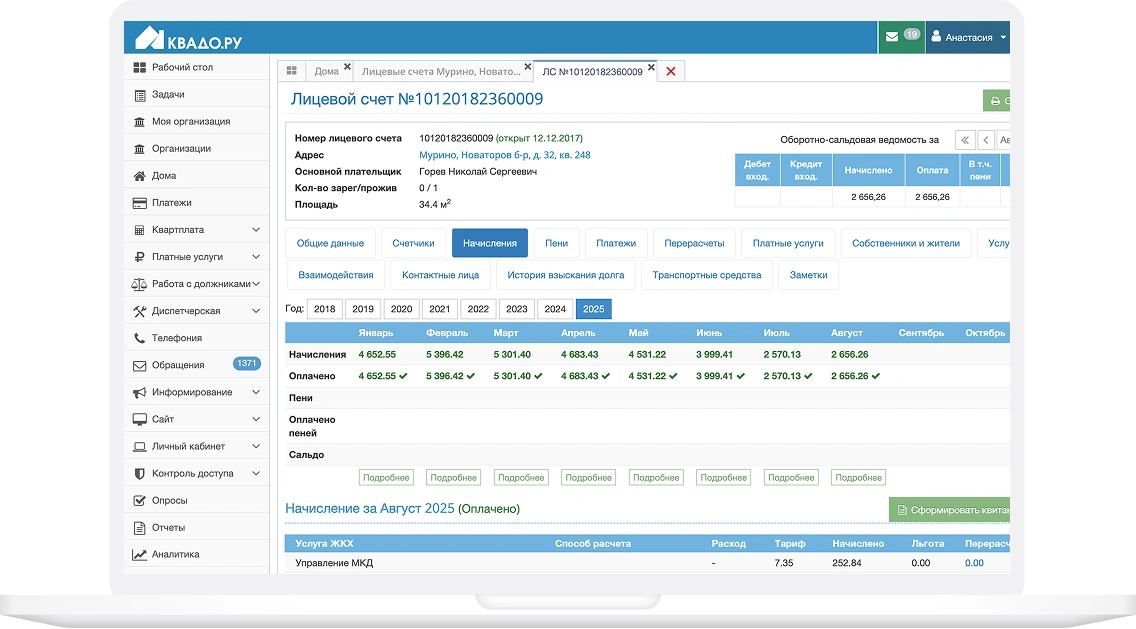Open address link Мурино, Новаторов б-р
1136x629 pixels.
coord(504,155)
